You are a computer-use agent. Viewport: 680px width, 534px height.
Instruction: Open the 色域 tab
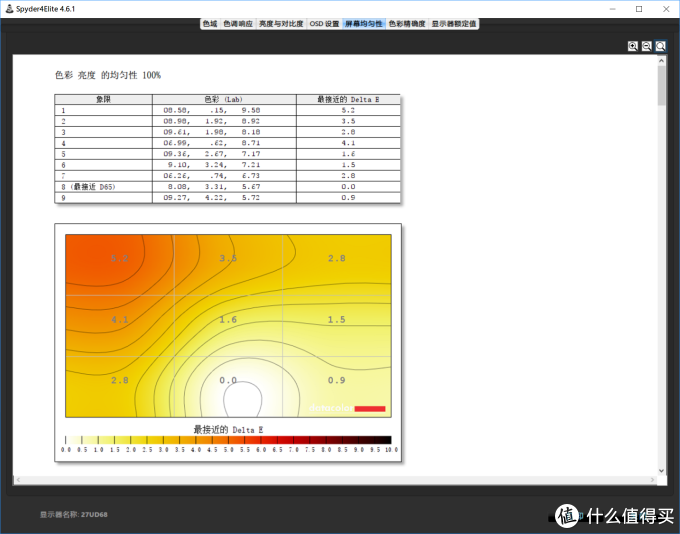coord(210,24)
